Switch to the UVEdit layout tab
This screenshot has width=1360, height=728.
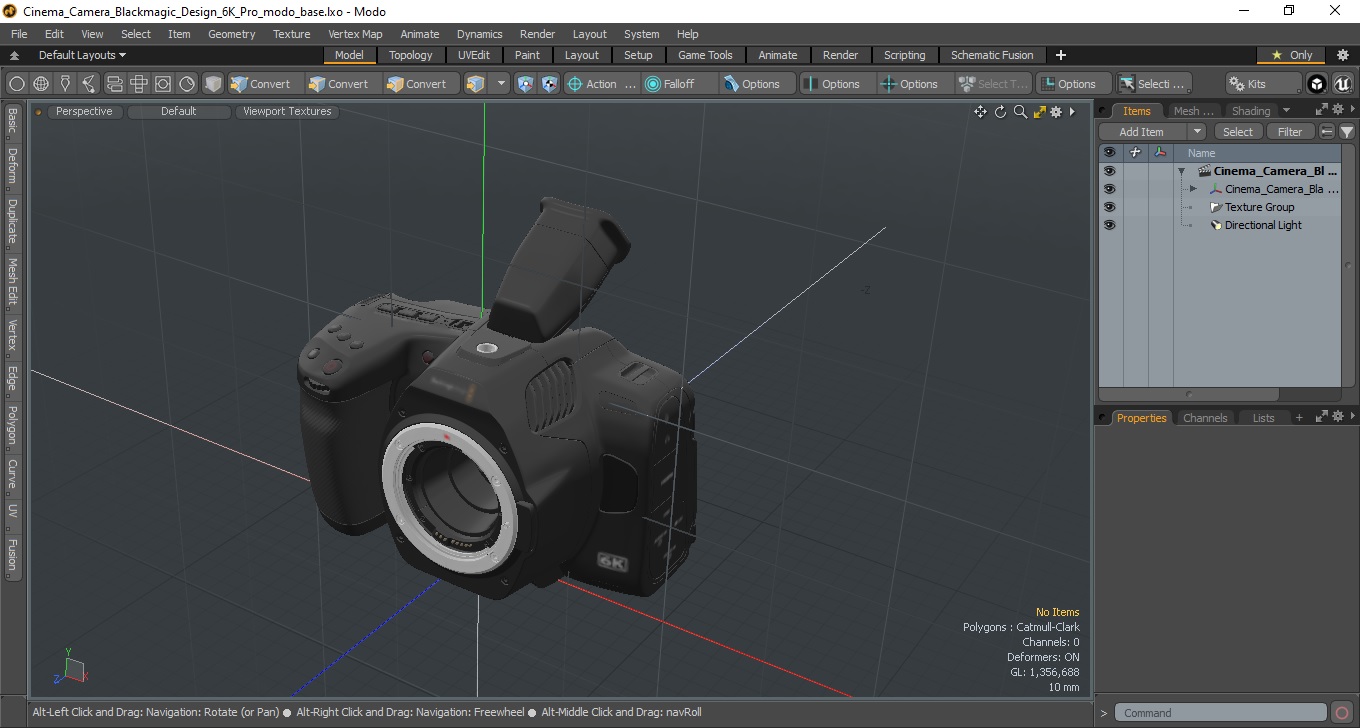click(474, 55)
